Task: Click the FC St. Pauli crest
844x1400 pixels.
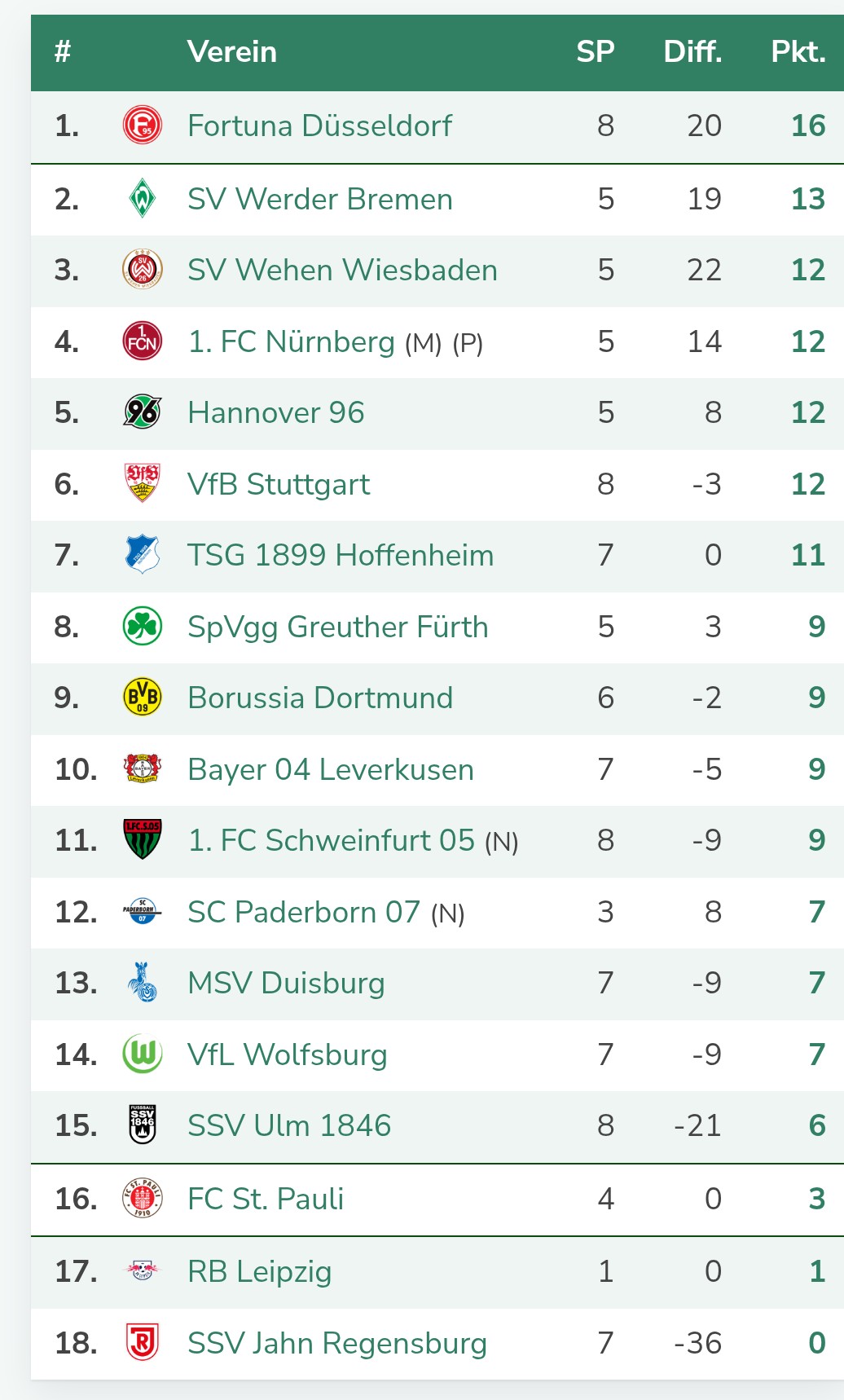Action: 142,1198
